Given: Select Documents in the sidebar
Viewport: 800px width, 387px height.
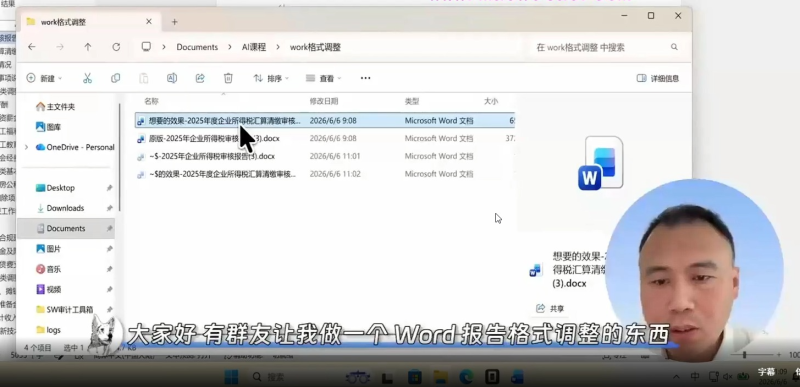Looking at the screenshot, I should pyautogui.click(x=66, y=228).
